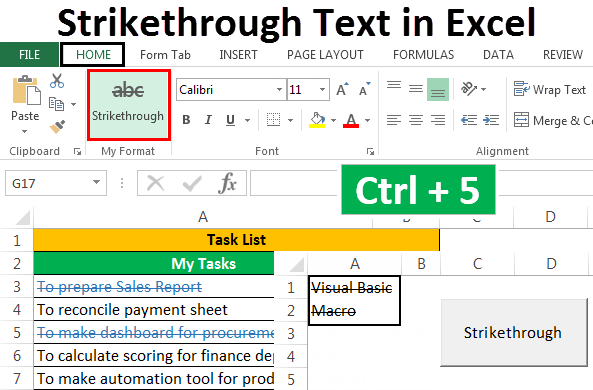Open Font Color dropdown arrow

point(368,121)
